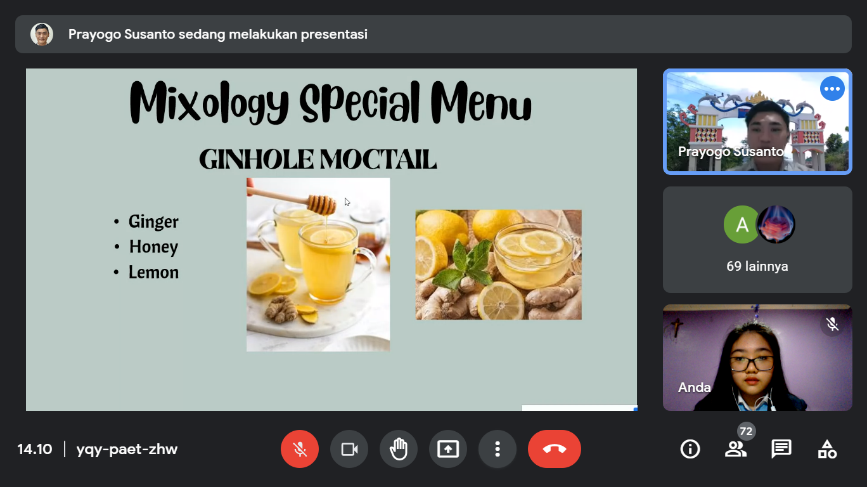This screenshot has height=487, width=867.
Task: Leave the call with red hang-up button
Action: tap(554, 449)
